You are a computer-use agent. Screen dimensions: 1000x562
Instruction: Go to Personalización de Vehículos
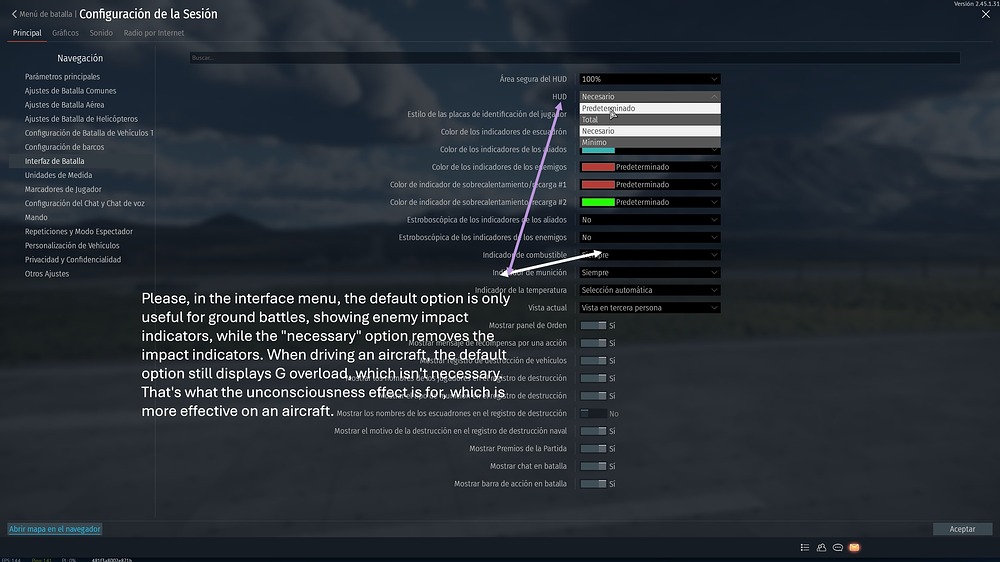pos(72,246)
